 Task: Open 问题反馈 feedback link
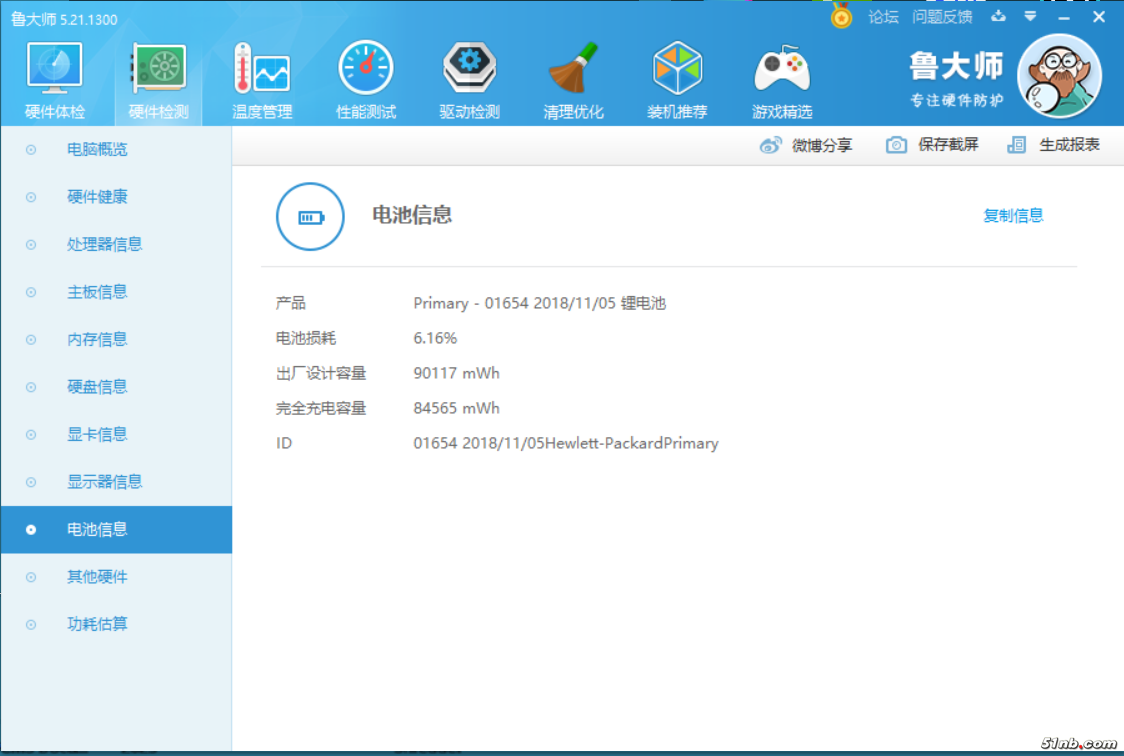click(x=942, y=17)
